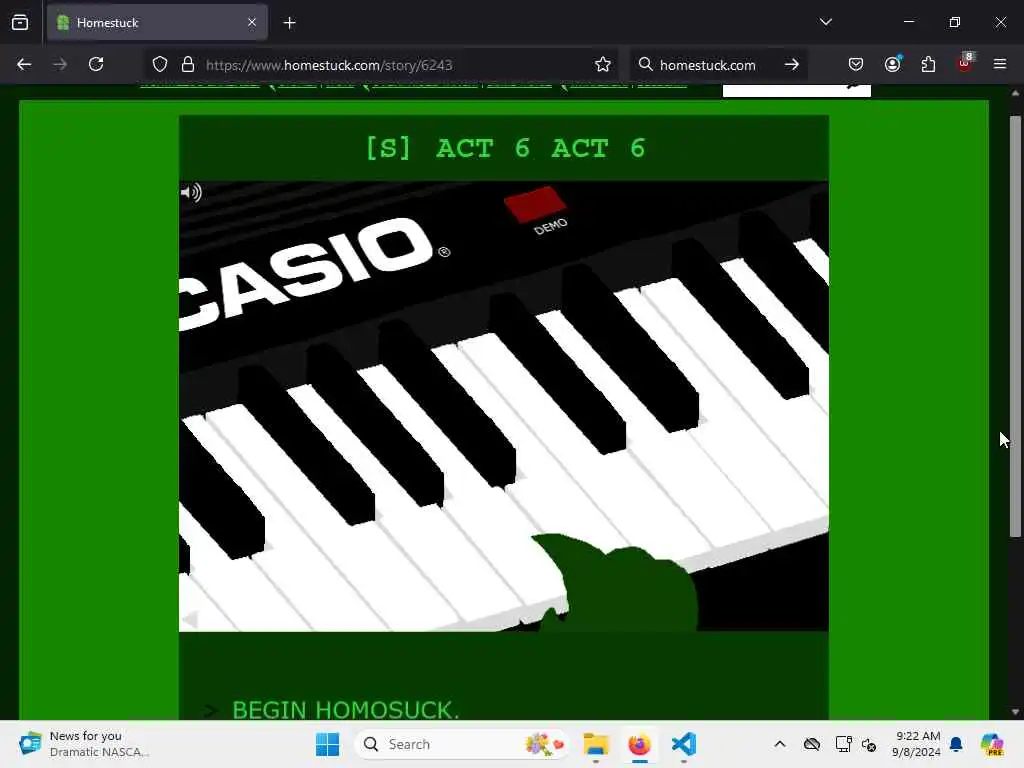This screenshot has height=768, width=1024.
Task: Close the Homestuck tab
Action: 252,22
